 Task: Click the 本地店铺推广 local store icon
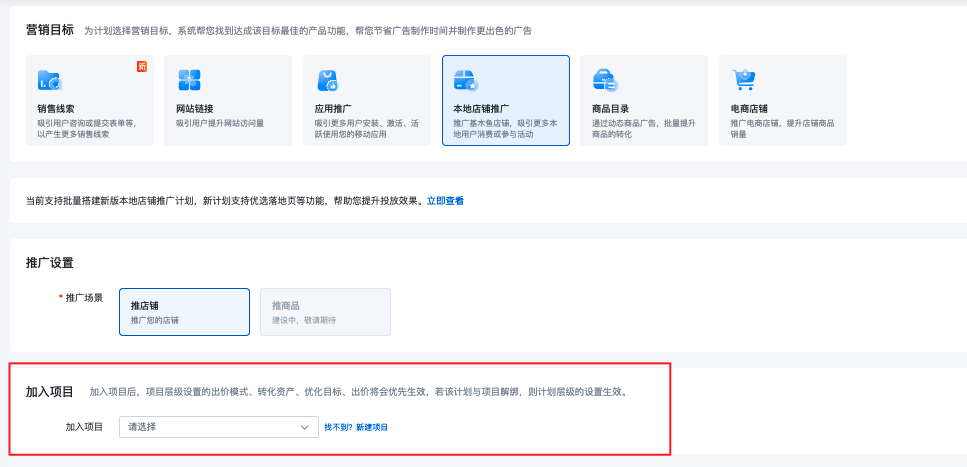(x=466, y=80)
